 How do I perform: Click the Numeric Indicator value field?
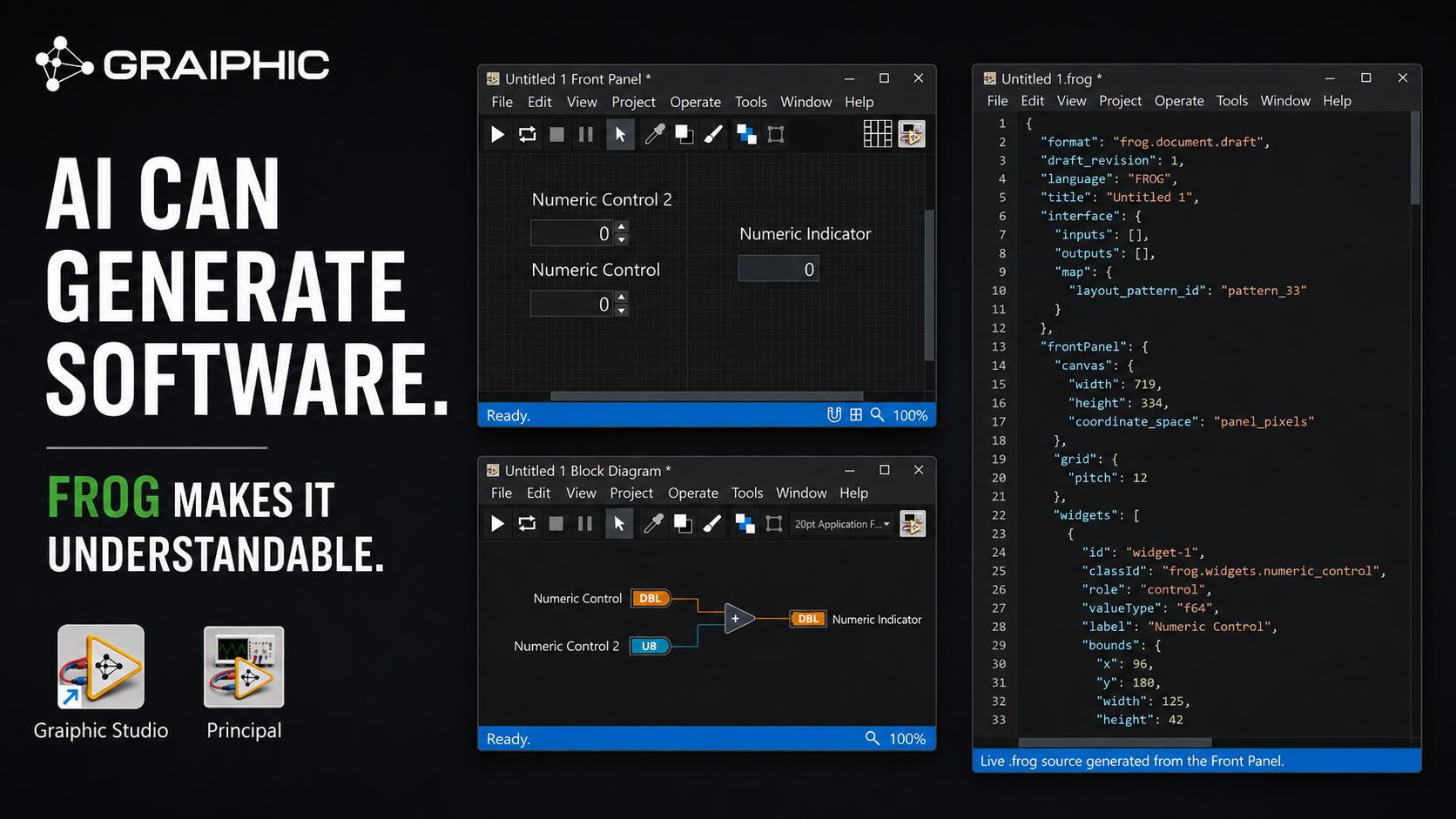pyautogui.click(x=779, y=269)
